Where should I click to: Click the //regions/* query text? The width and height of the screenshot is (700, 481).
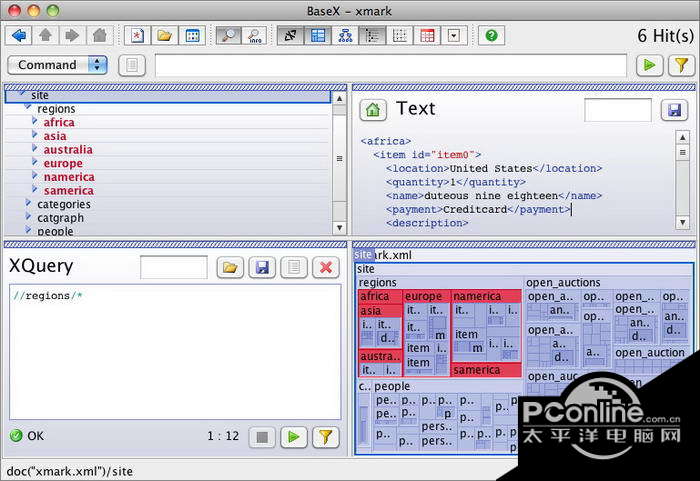[x=48, y=296]
